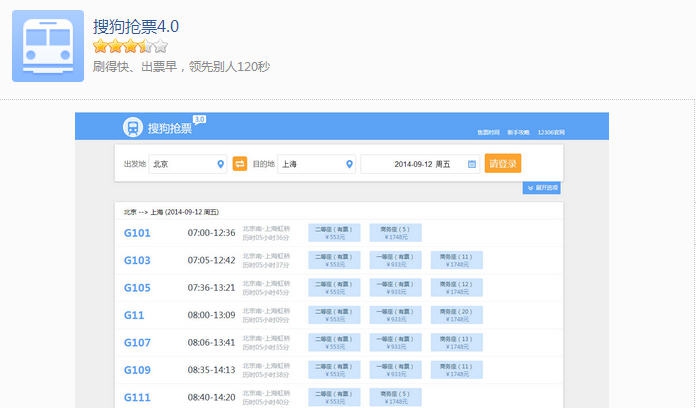Click the route heading 北京 --> 上海

(x=171, y=212)
